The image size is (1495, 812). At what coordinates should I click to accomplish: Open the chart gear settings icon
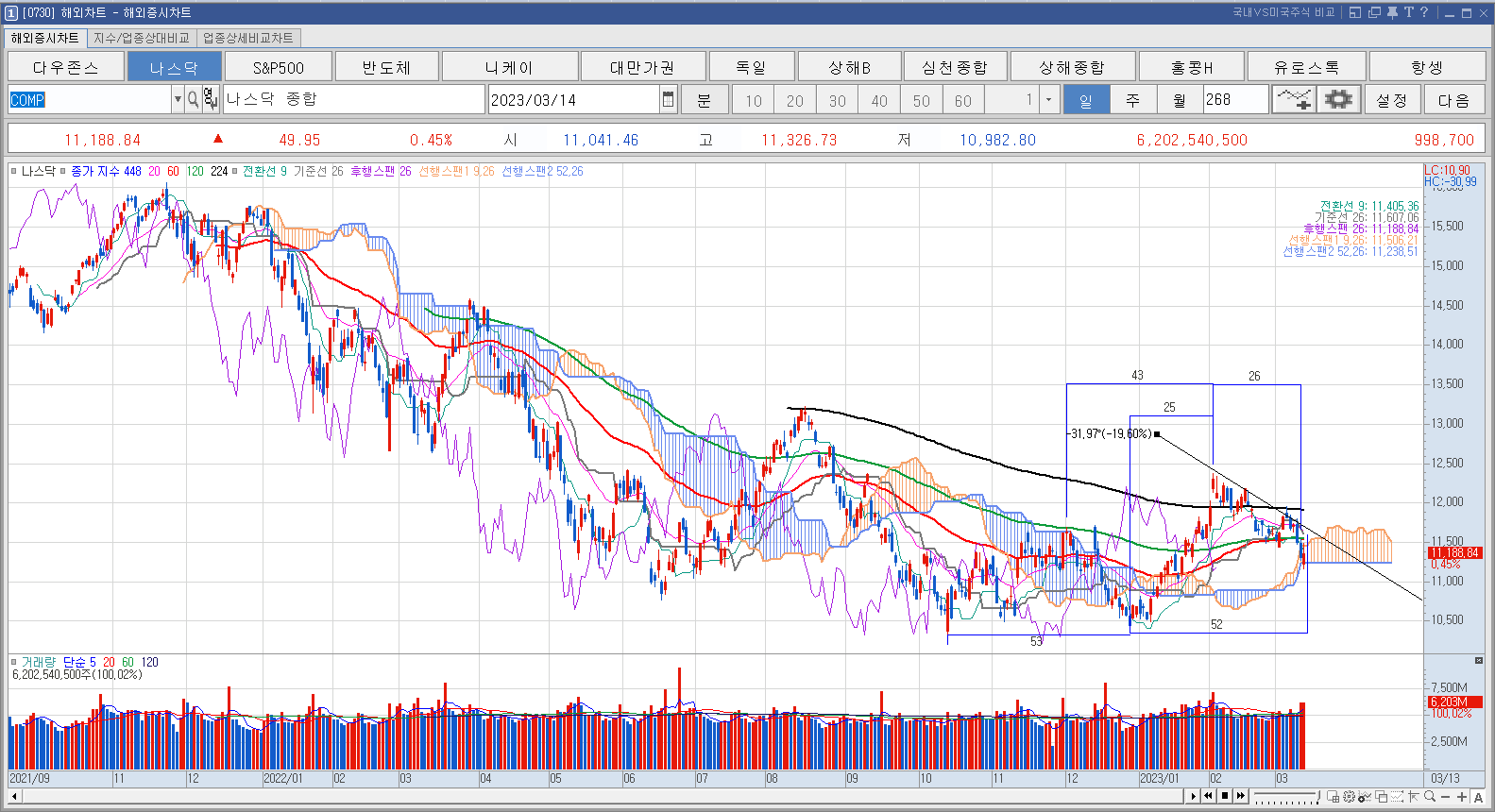tap(1338, 99)
